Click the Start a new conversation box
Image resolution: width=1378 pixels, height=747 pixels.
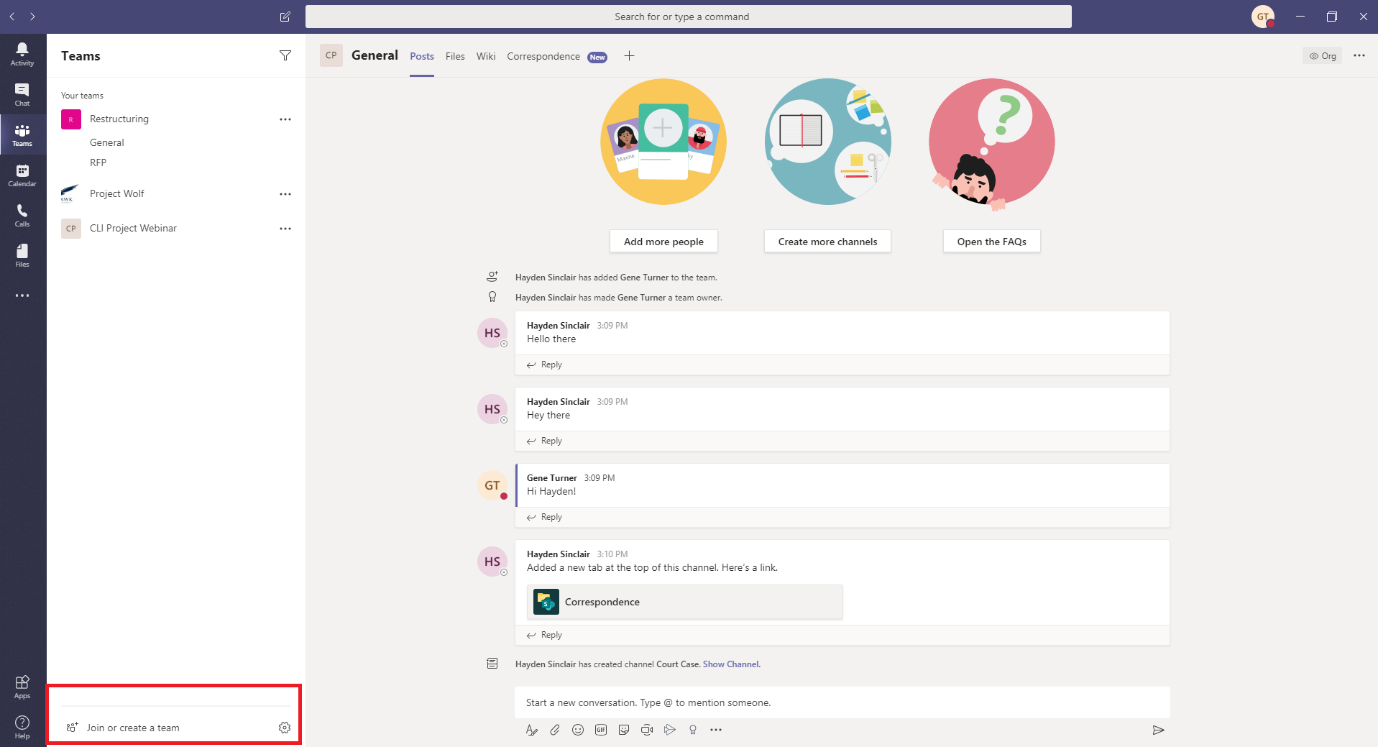coord(842,703)
